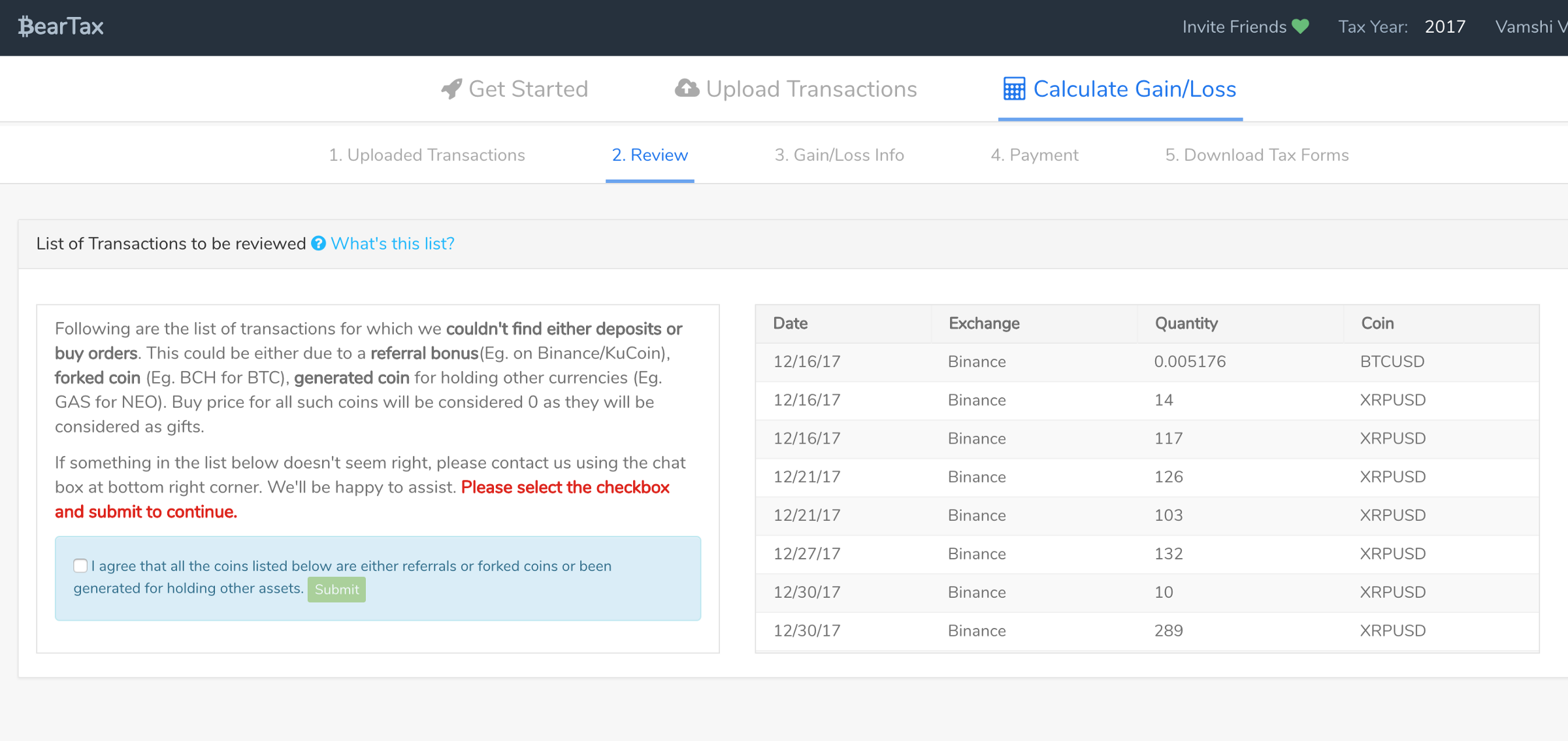Open the Vamshi user account menu
The height and width of the screenshot is (741, 1568).
[1530, 27]
